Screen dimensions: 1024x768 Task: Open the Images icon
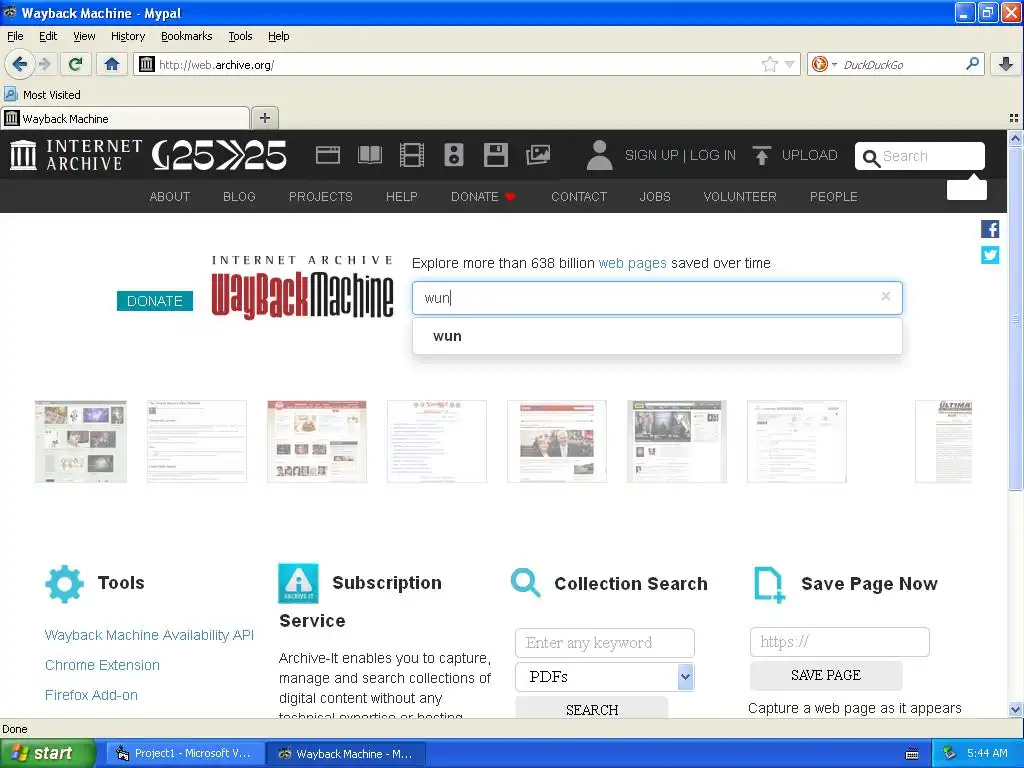click(537, 155)
